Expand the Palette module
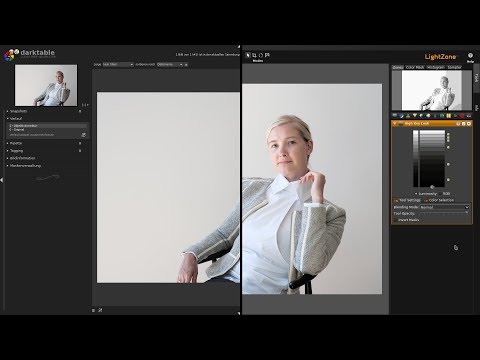 coord(7,143)
